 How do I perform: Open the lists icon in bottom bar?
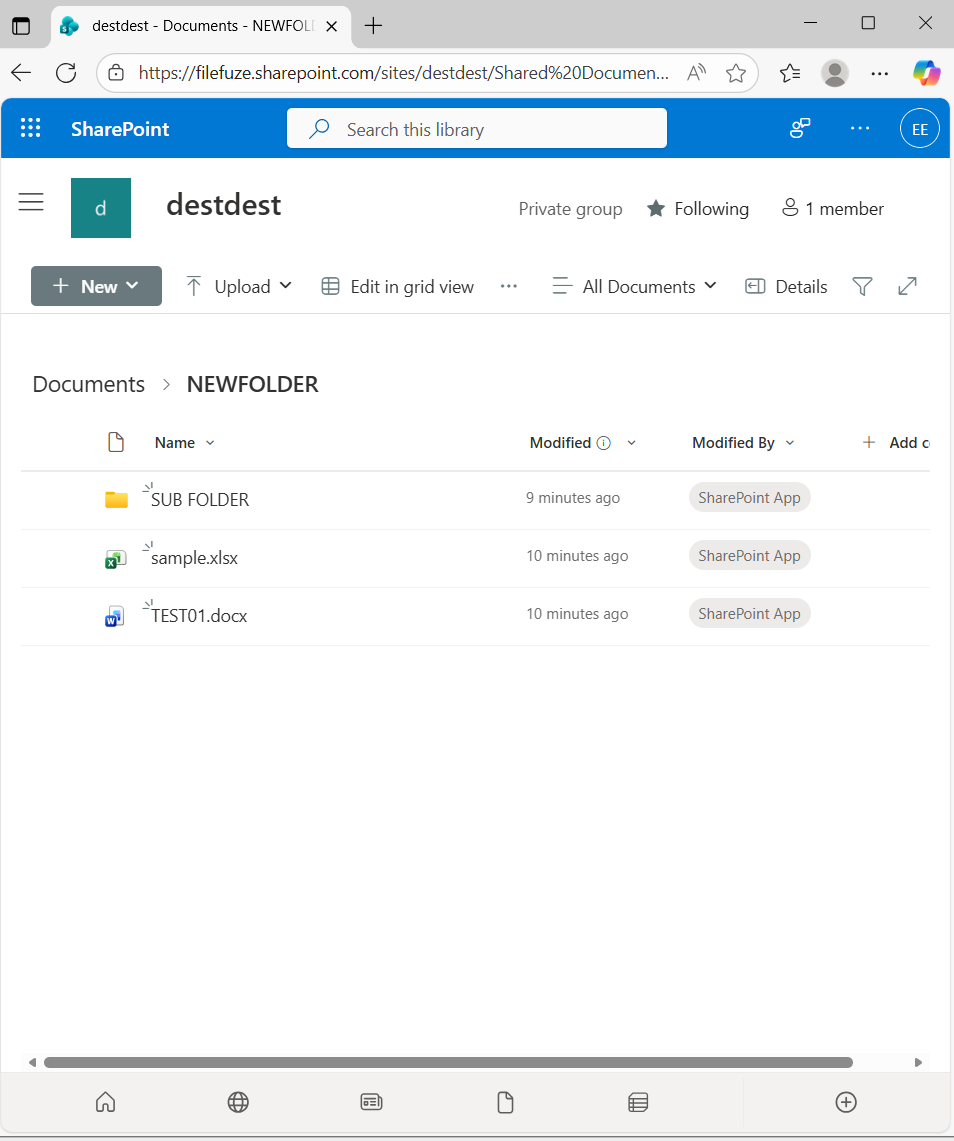[638, 1102]
